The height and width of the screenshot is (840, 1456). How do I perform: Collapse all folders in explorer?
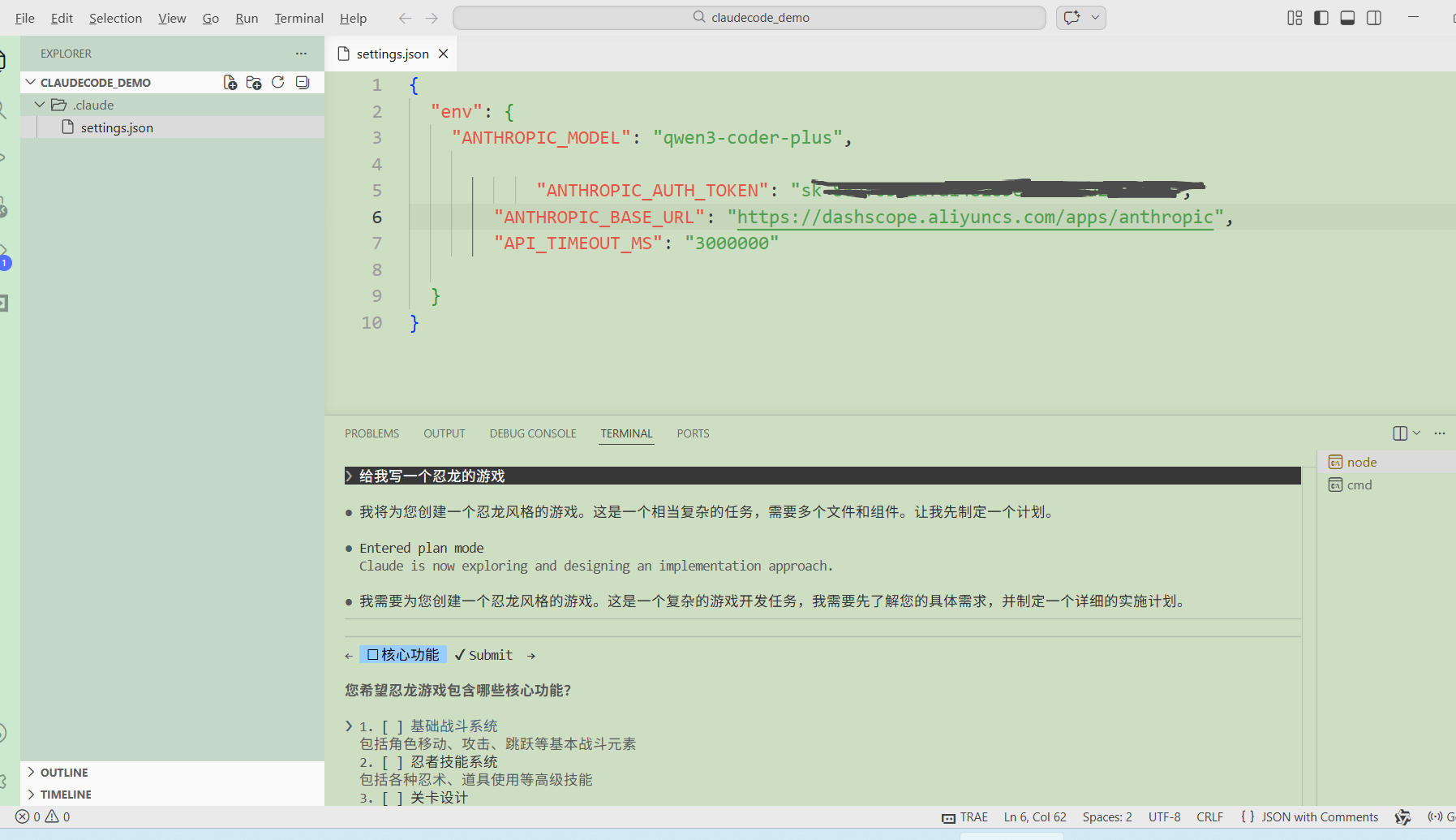click(303, 83)
